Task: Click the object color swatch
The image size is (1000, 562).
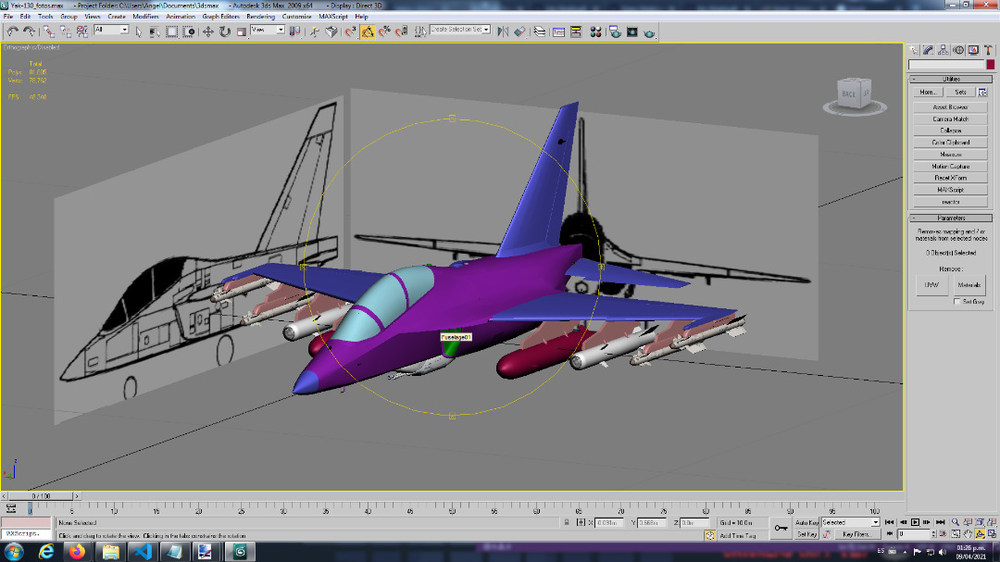Action: pos(990,64)
